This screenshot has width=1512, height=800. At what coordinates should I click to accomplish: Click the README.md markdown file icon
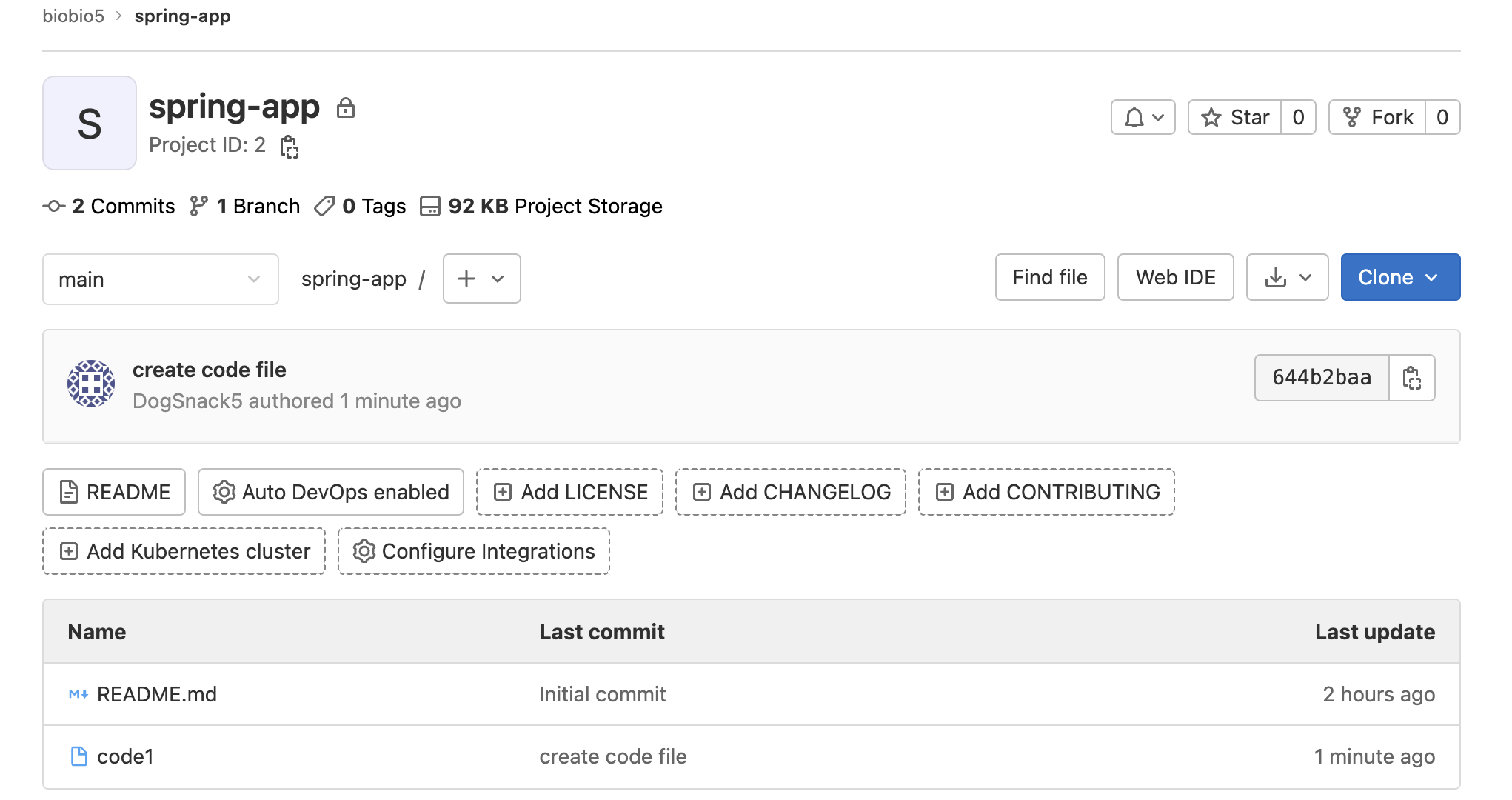[78, 694]
